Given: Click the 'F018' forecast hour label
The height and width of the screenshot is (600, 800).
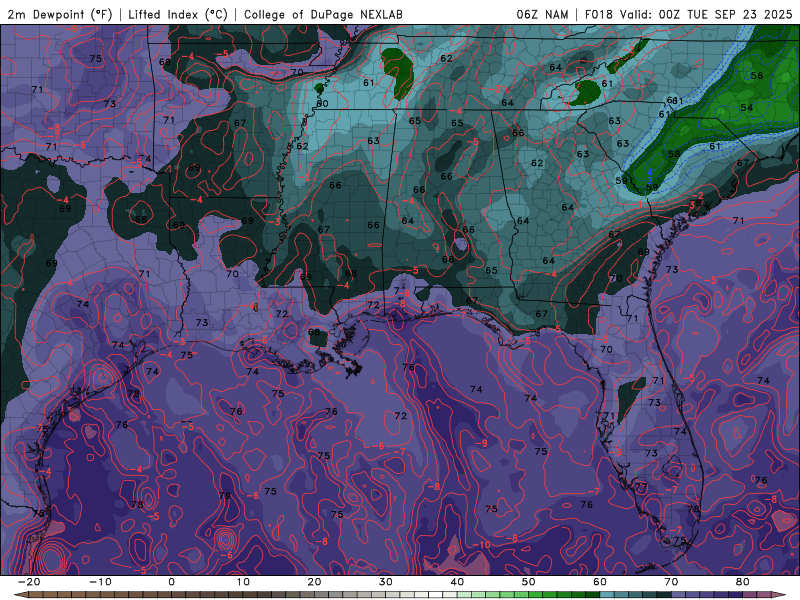Looking at the screenshot, I should coord(598,14).
